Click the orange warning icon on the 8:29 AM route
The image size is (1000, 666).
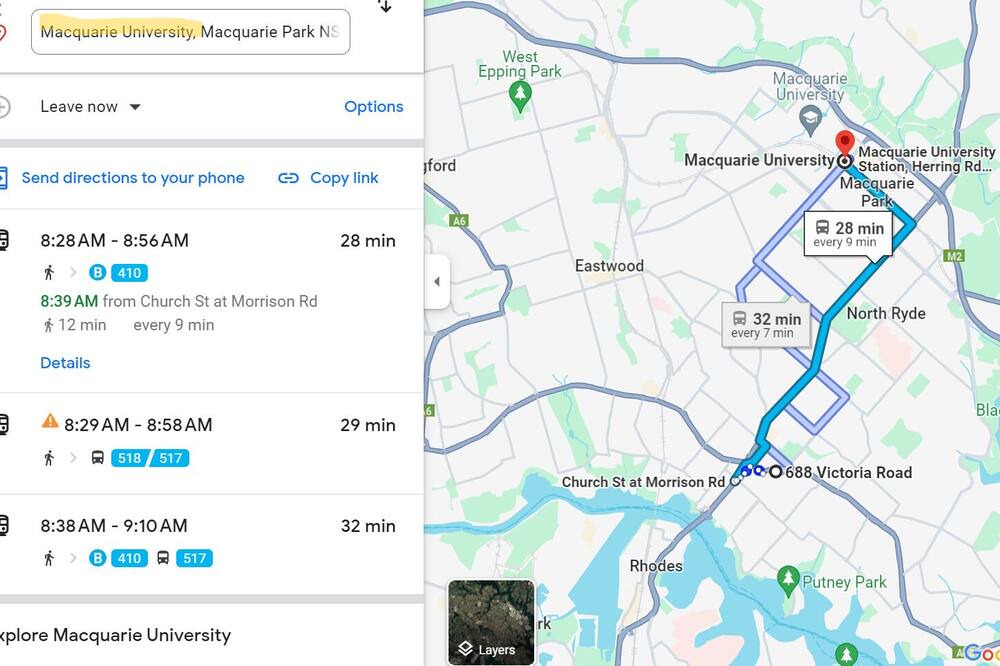click(50, 421)
